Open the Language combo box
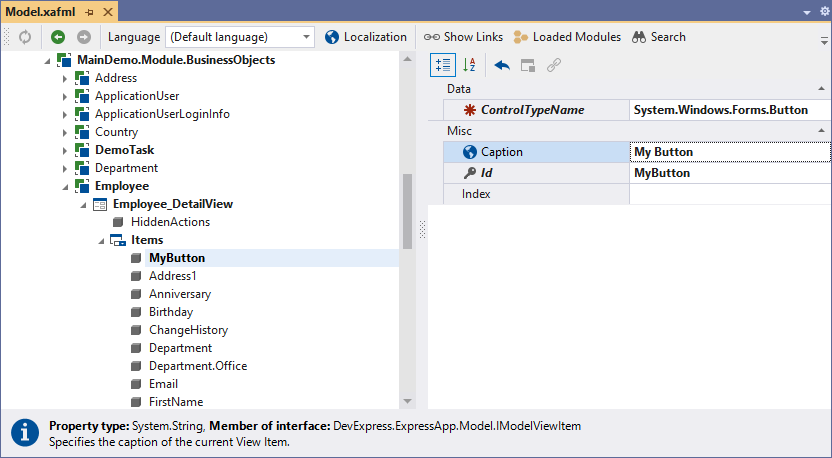 (x=240, y=37)
